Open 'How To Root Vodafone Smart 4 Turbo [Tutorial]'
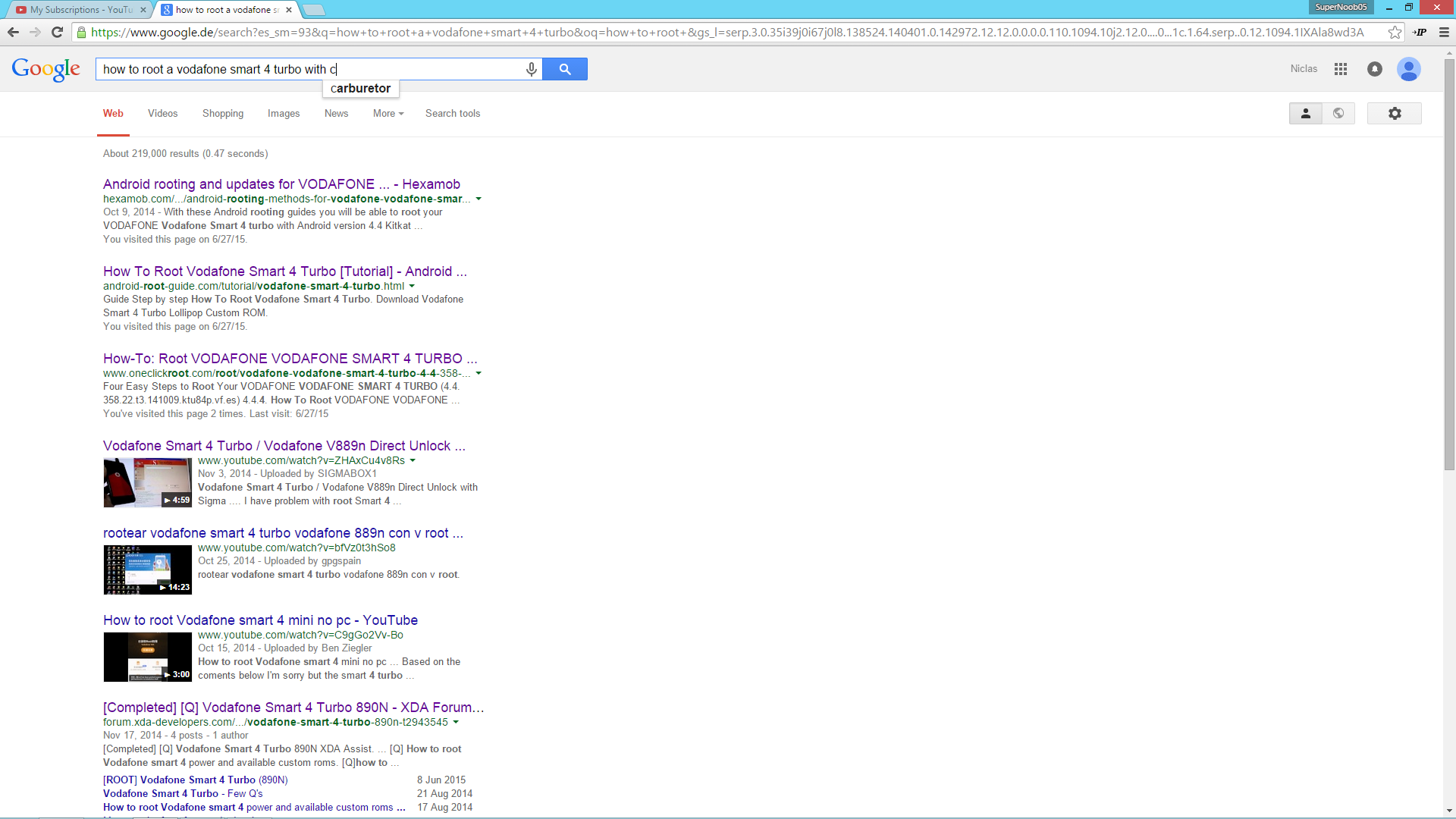The image size is (1456, 819). [285, 271]
